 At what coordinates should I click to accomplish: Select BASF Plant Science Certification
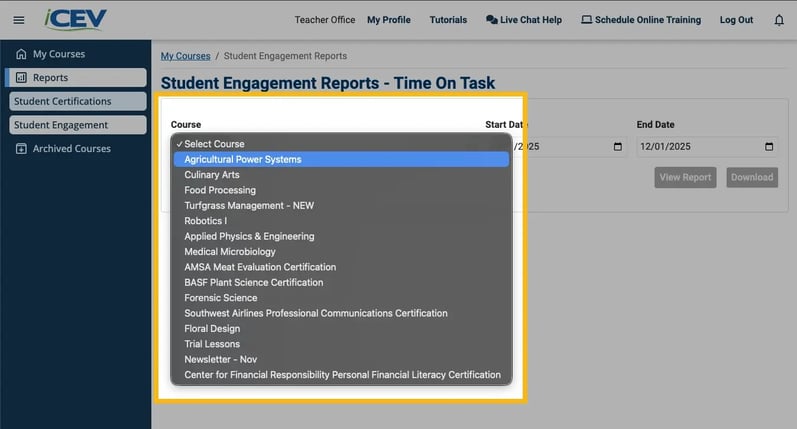coord(341,282)
